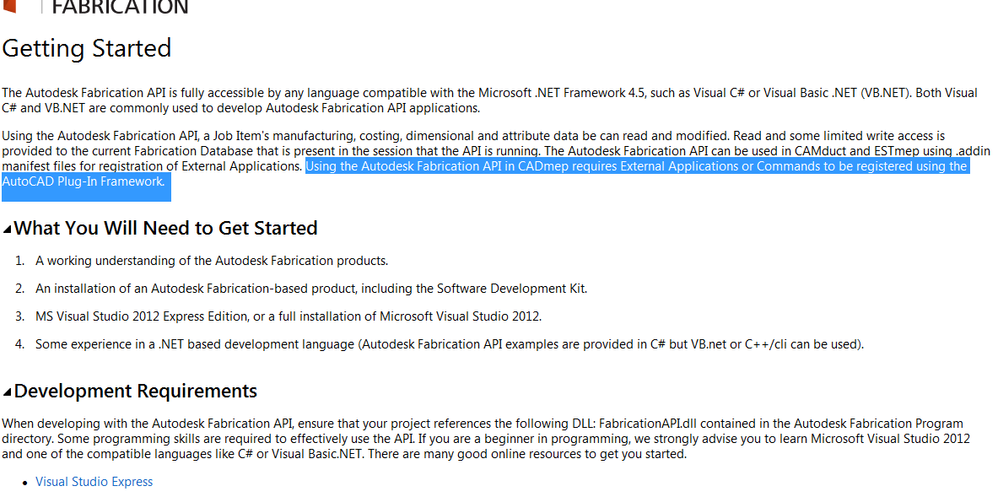This screenshot has height=492, width=998.
Task: Click the Development Requirements heading text
Action: (x=136, y=390)
